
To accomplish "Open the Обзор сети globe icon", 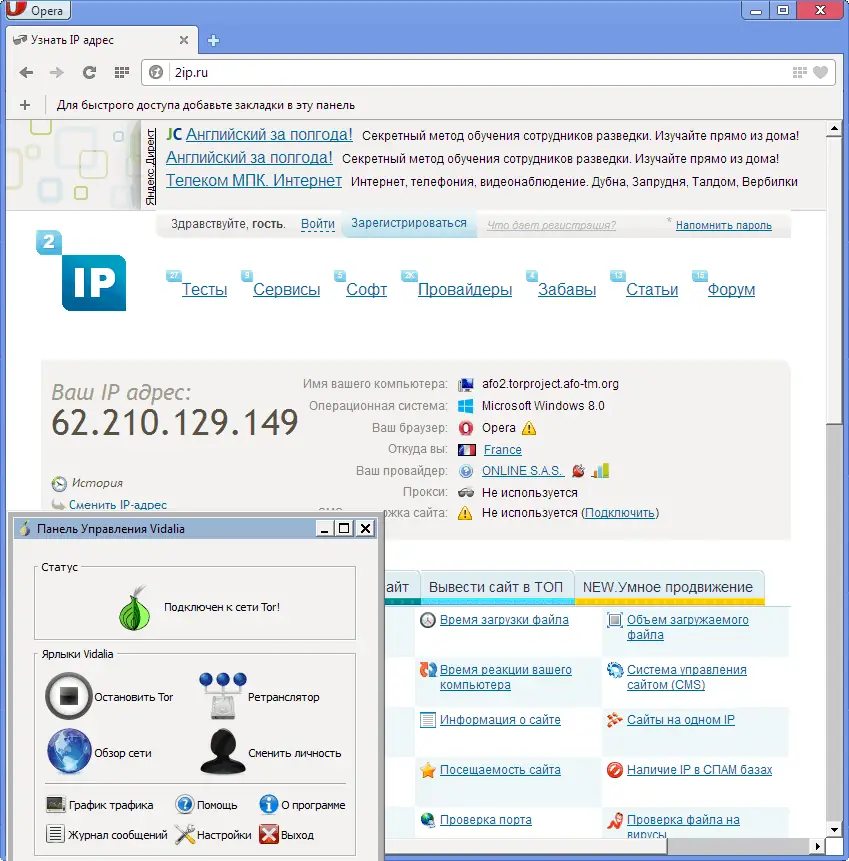I will click(x=69, y=751).
